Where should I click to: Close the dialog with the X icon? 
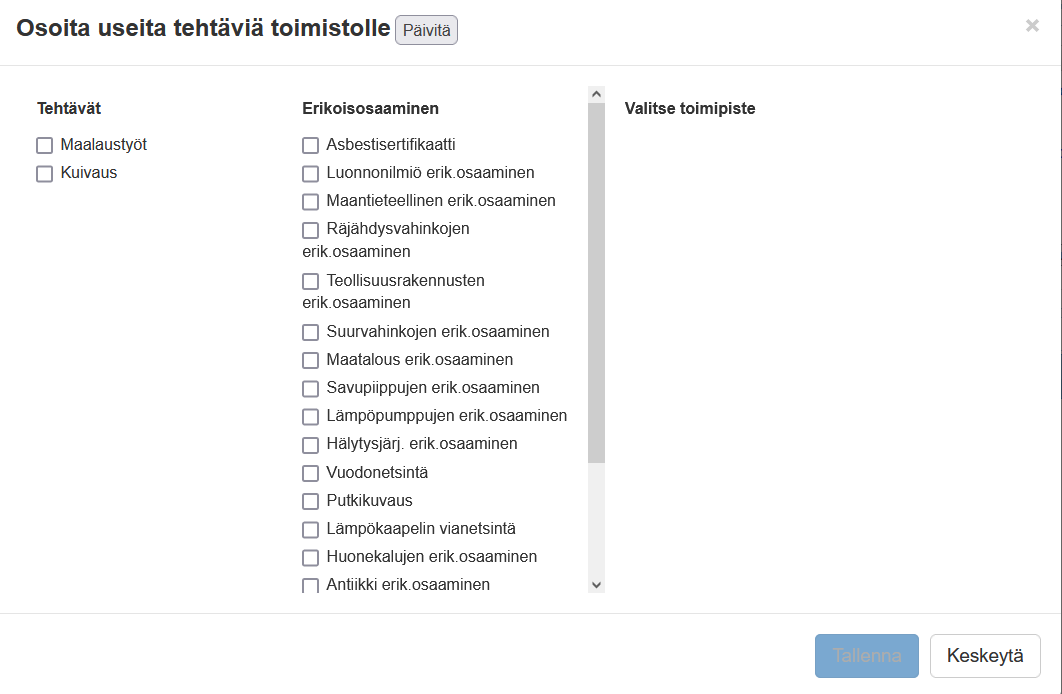[1032, 26]
